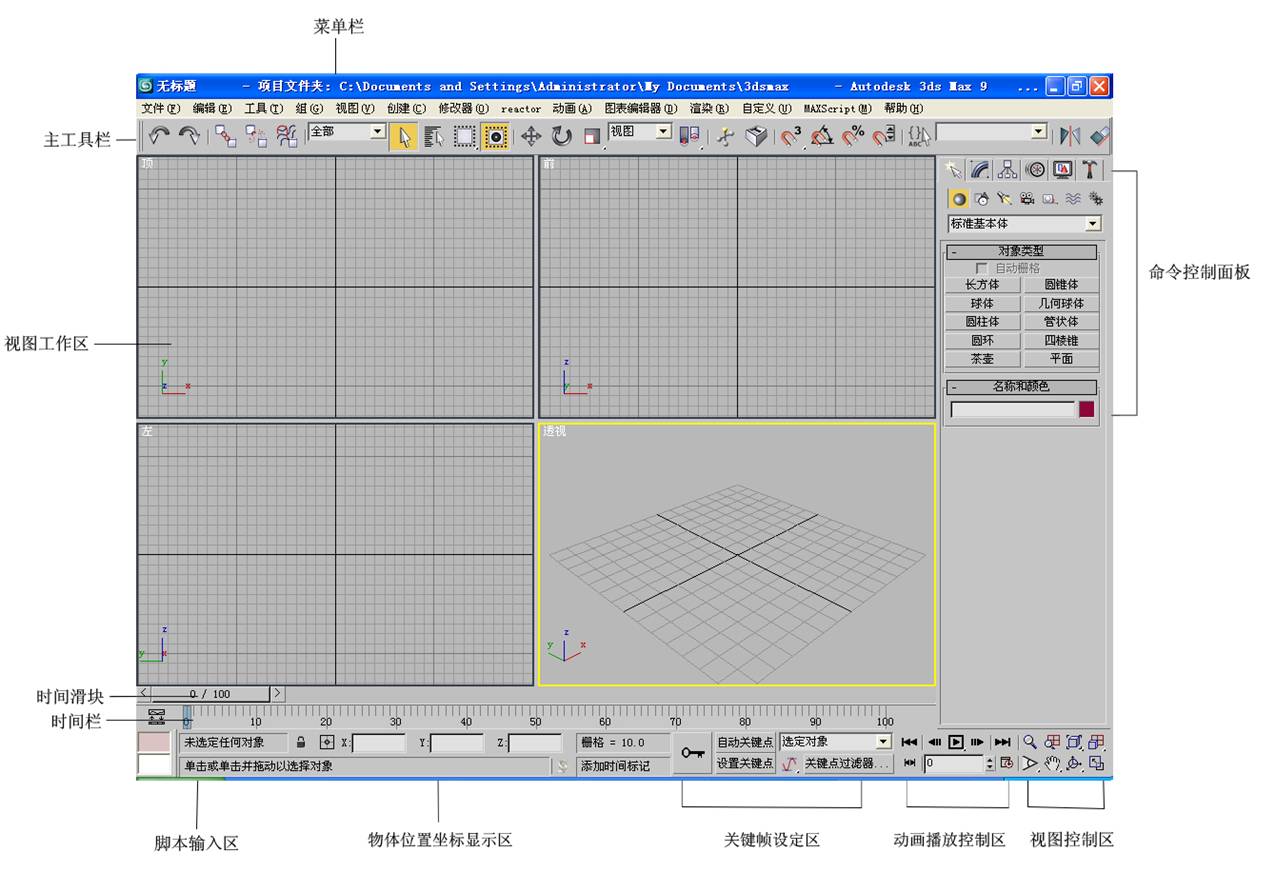1276x873 pixels.
Task: Toggle Window/Crossing selection mode
Action: point(495,137)
